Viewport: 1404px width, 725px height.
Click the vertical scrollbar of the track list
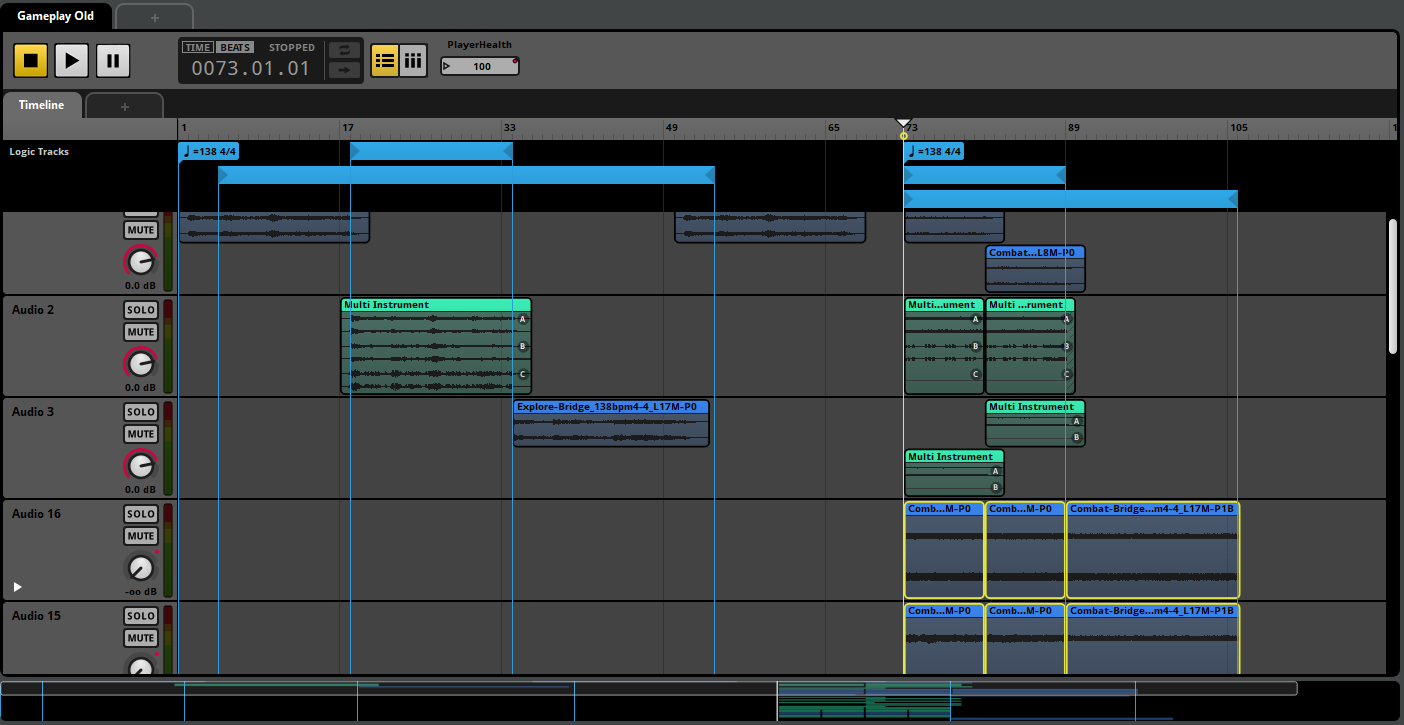[1392, 285]
